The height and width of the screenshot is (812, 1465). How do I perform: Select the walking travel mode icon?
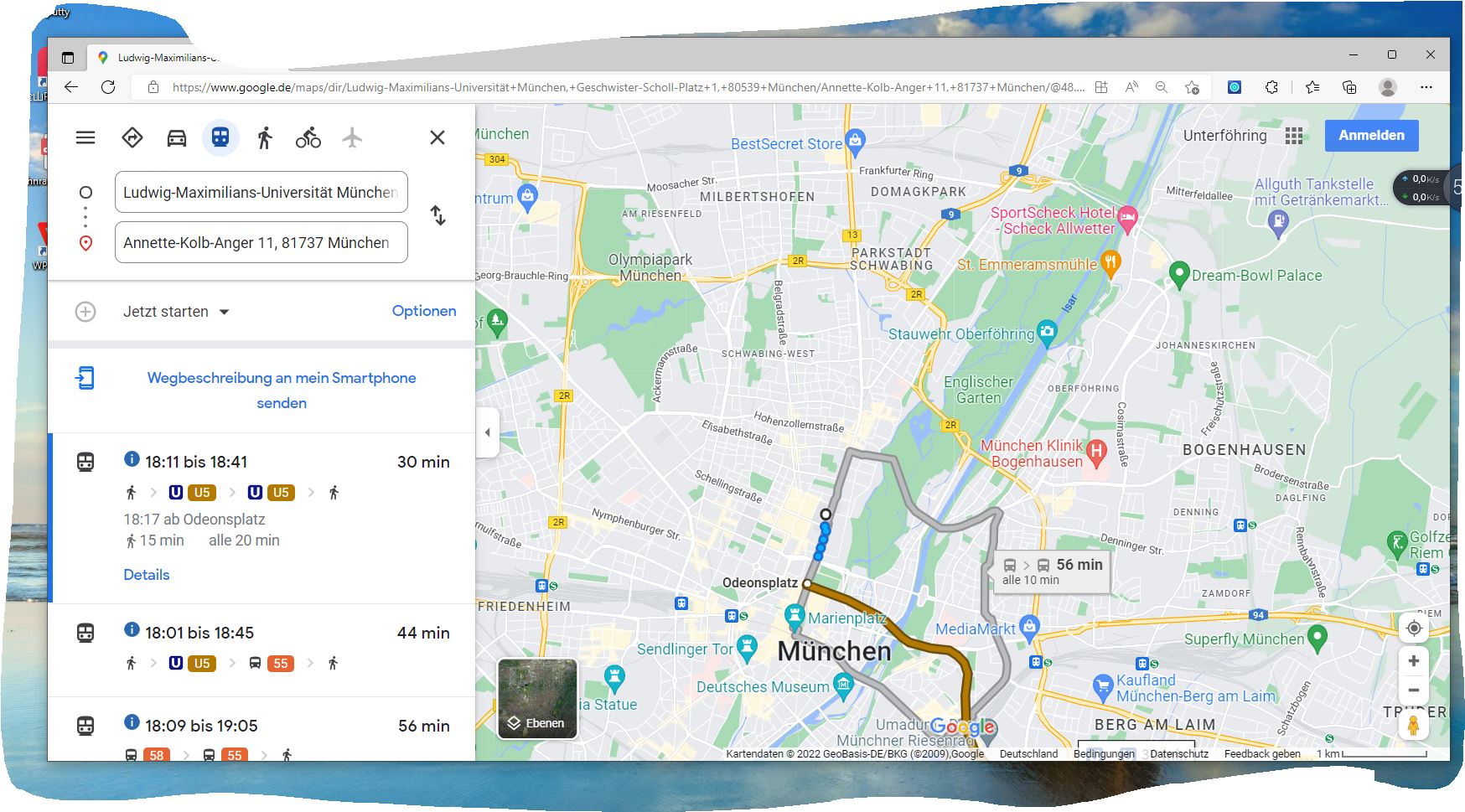coord(265,137)
